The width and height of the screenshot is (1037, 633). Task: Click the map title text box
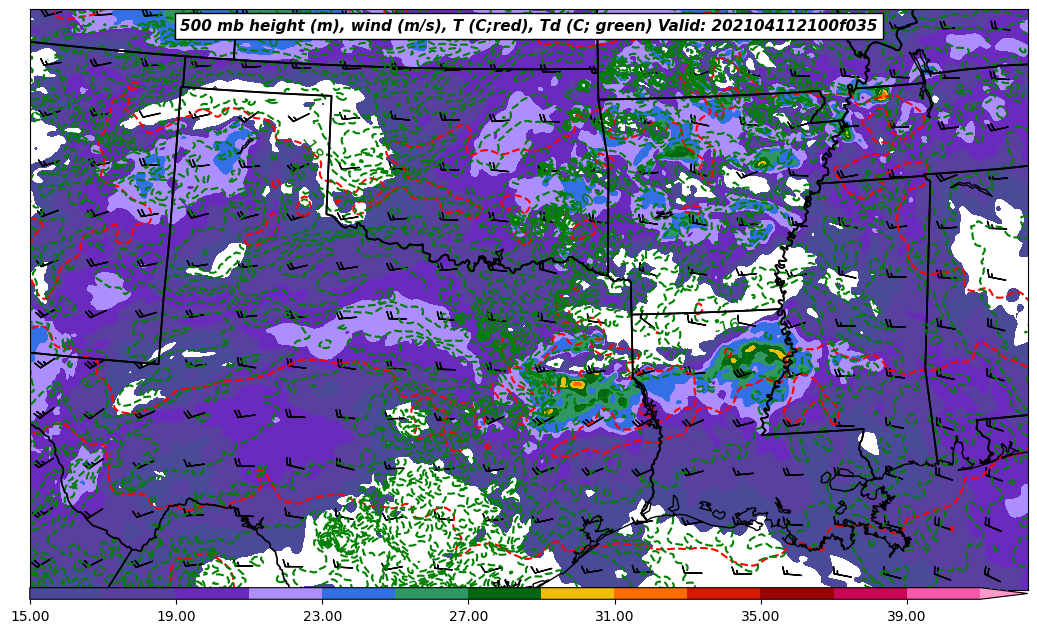click(529, 26)
